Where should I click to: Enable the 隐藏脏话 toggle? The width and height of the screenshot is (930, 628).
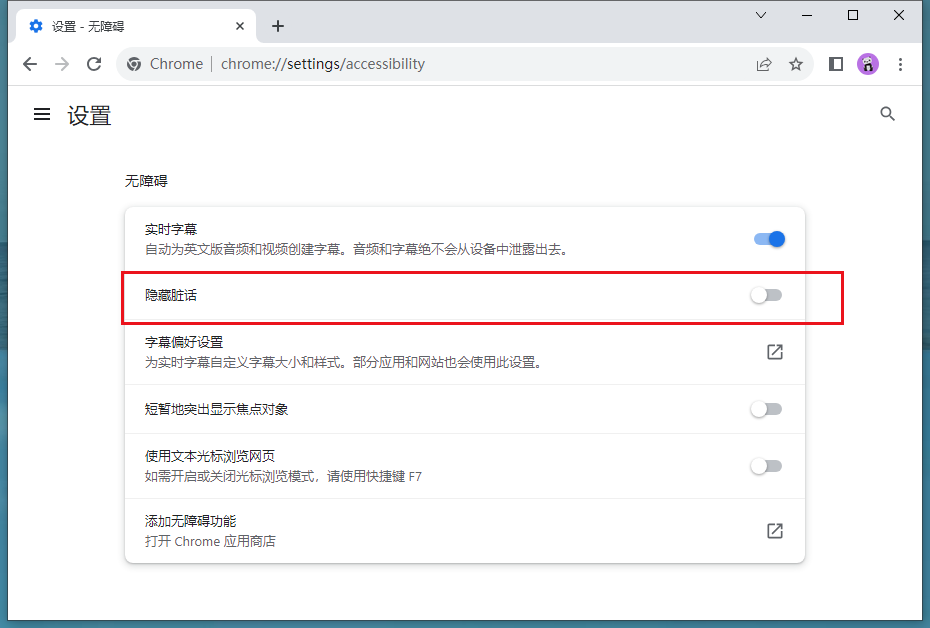[766, 295]
